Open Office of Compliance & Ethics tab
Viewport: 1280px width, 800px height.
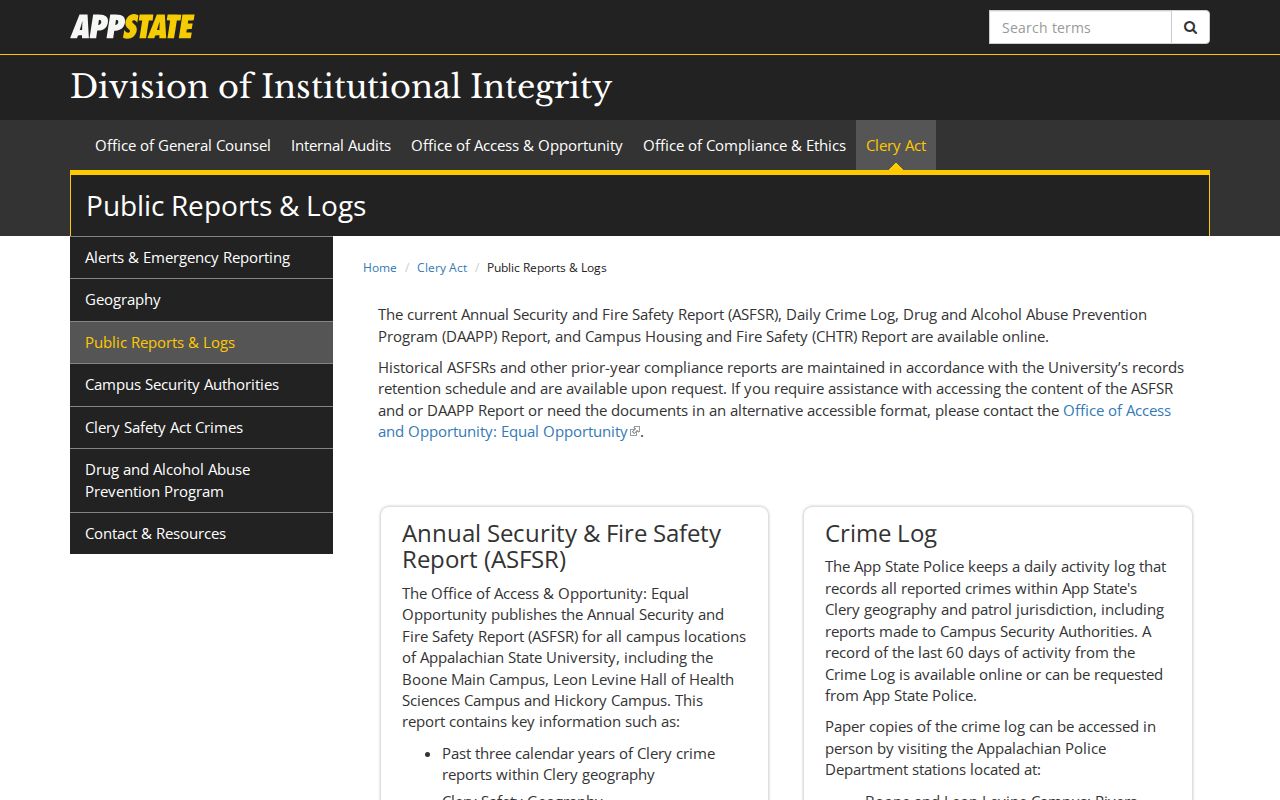point(744,145)
